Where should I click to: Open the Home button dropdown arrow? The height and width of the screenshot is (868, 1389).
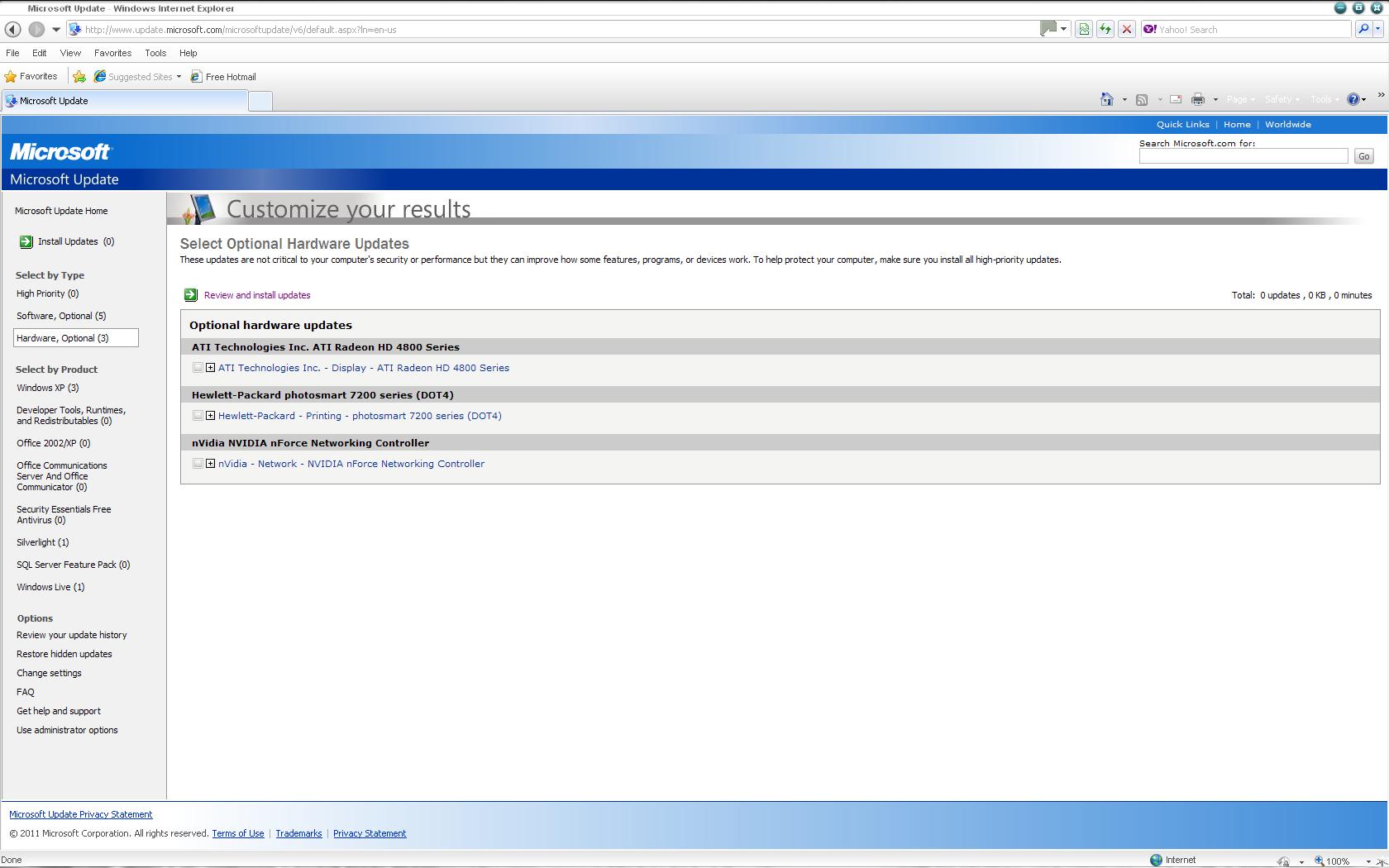pyautogui.click(x=1124, y=100)
